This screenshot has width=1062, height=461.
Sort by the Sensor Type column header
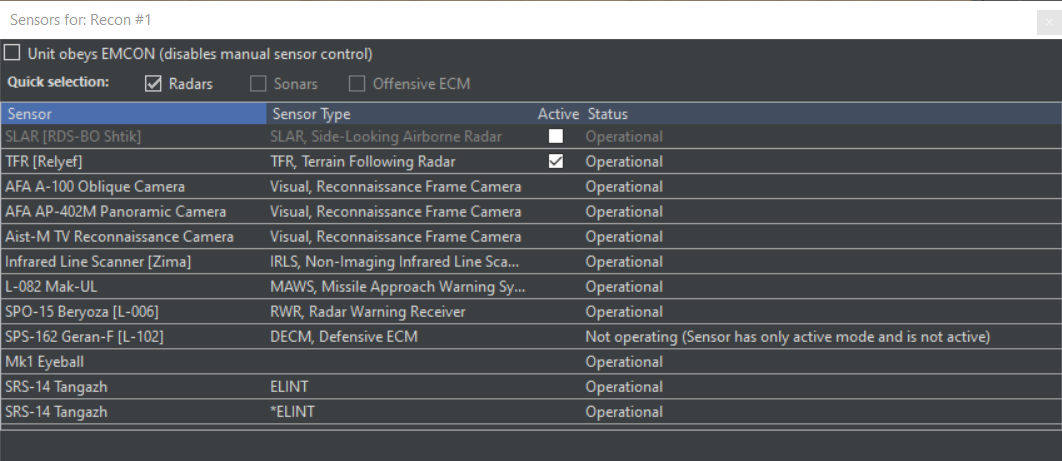400,114
